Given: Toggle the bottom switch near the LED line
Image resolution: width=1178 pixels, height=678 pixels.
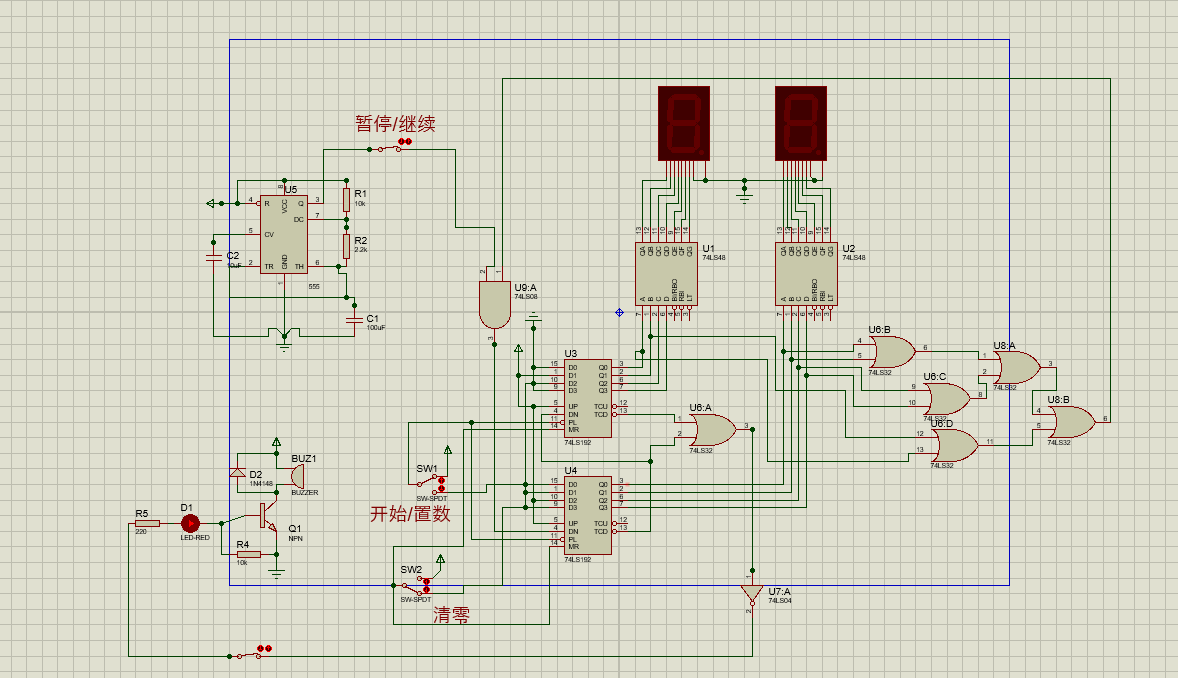Looking at the screenshot, I should coord(248,655).
